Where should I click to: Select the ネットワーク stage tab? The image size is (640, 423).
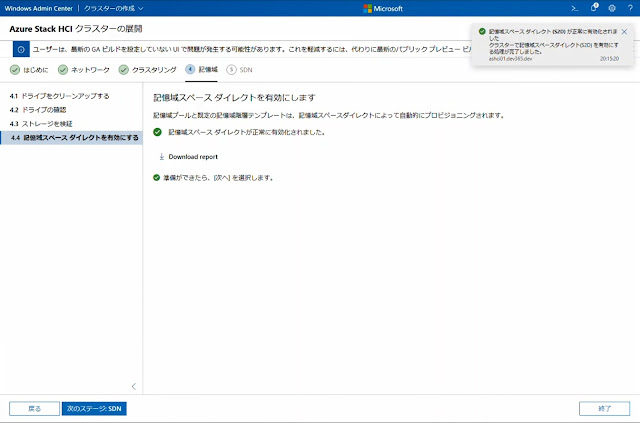[84, 70]
